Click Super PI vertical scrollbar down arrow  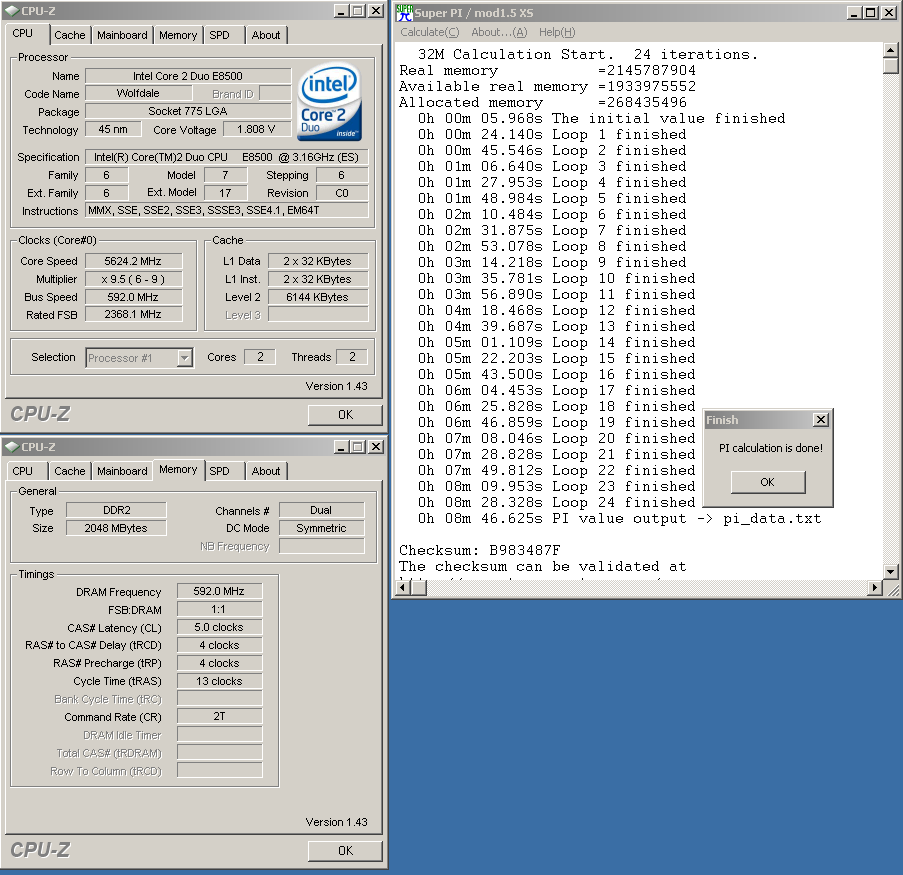(890, 572)
